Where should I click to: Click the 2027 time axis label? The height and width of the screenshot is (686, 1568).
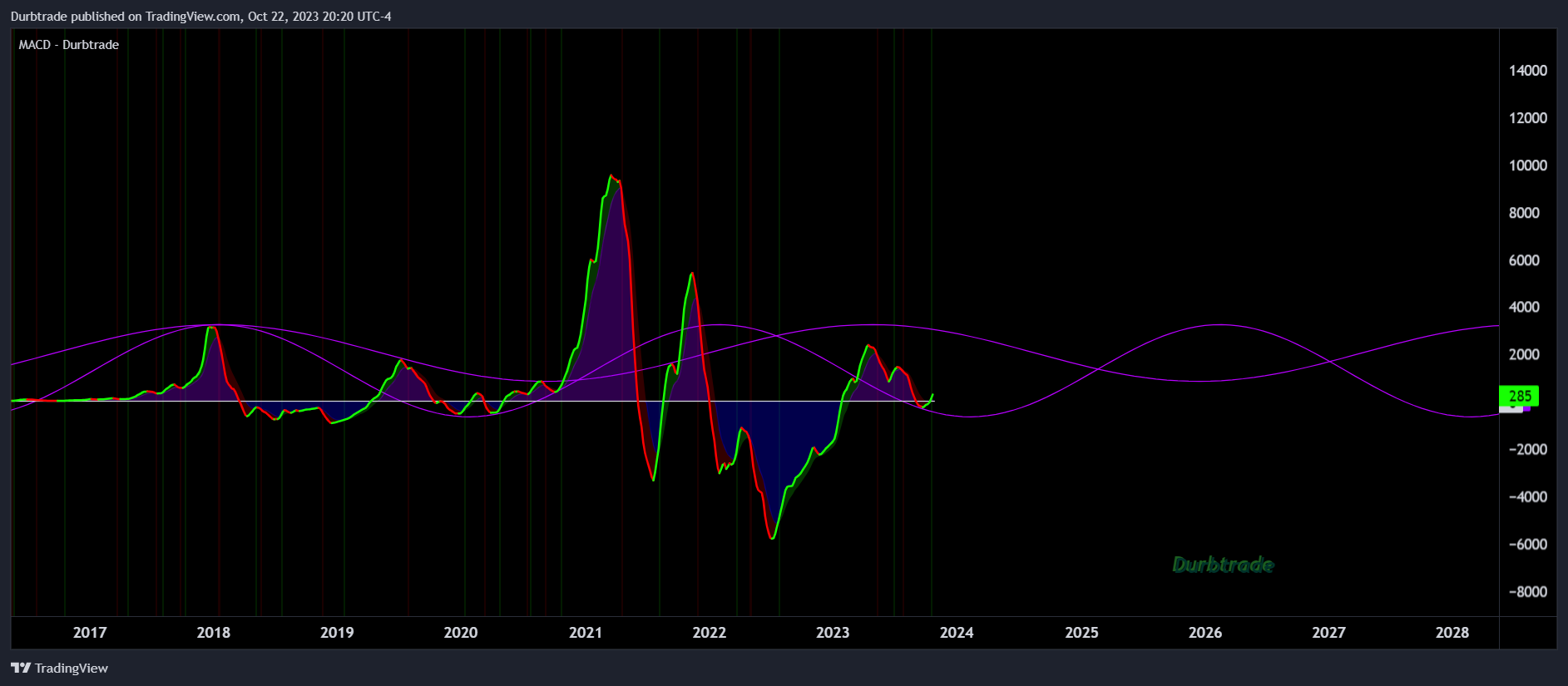[1328, 633]
